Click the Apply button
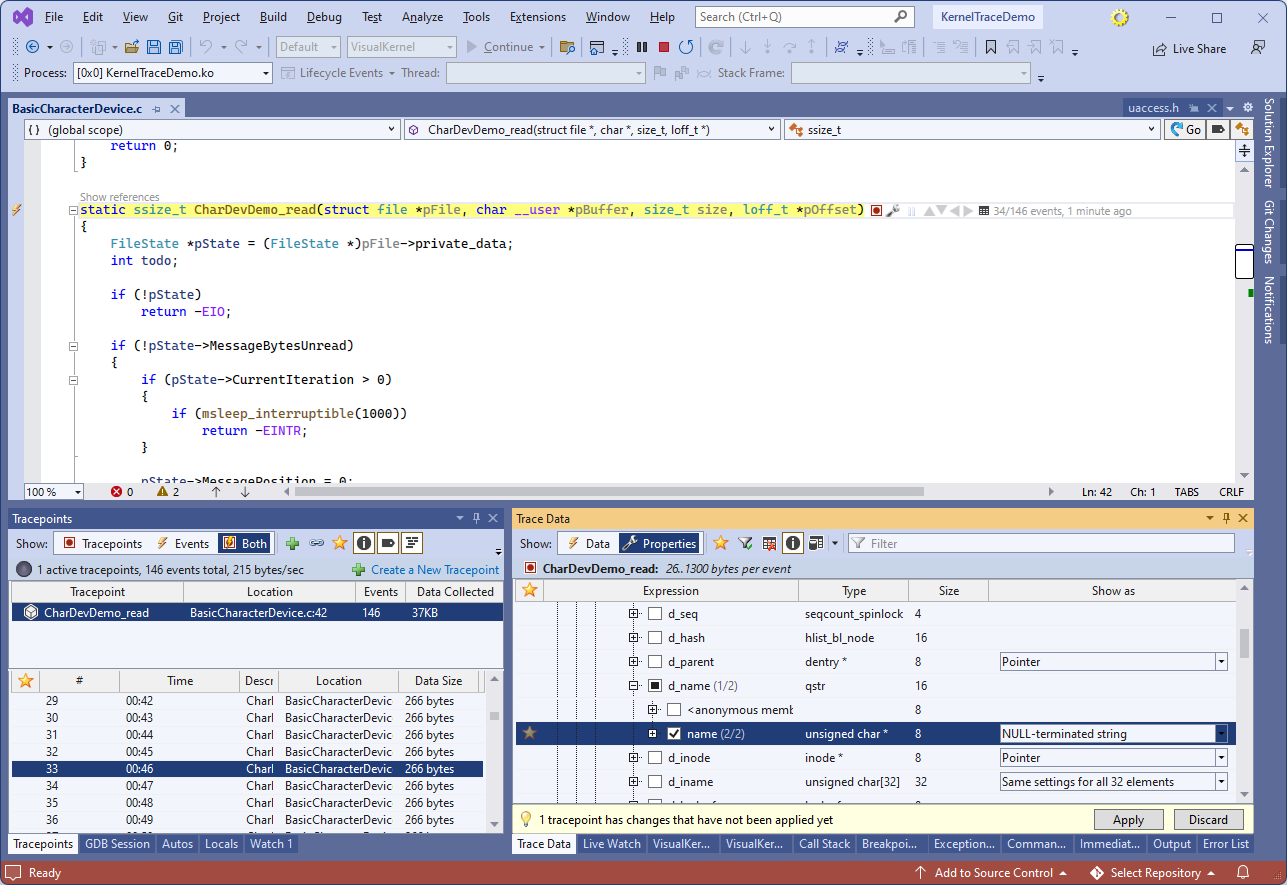 pos(1128,819)
